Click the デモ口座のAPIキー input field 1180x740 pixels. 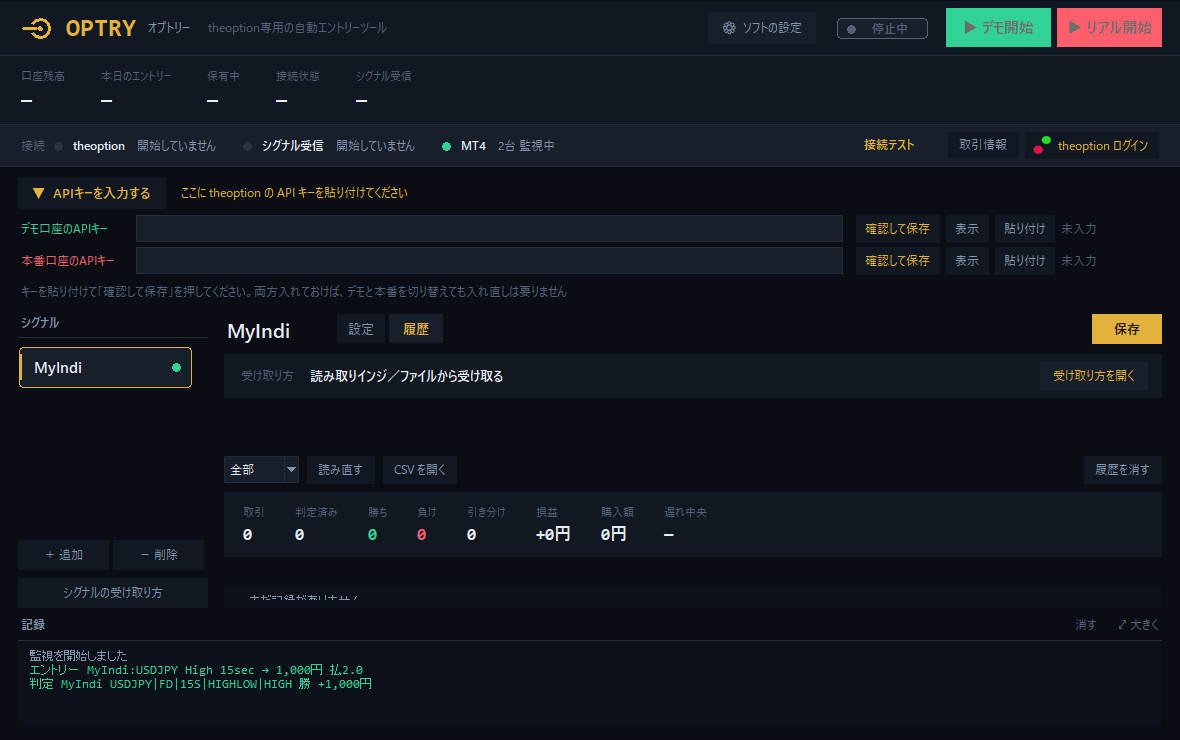(489, 229)
